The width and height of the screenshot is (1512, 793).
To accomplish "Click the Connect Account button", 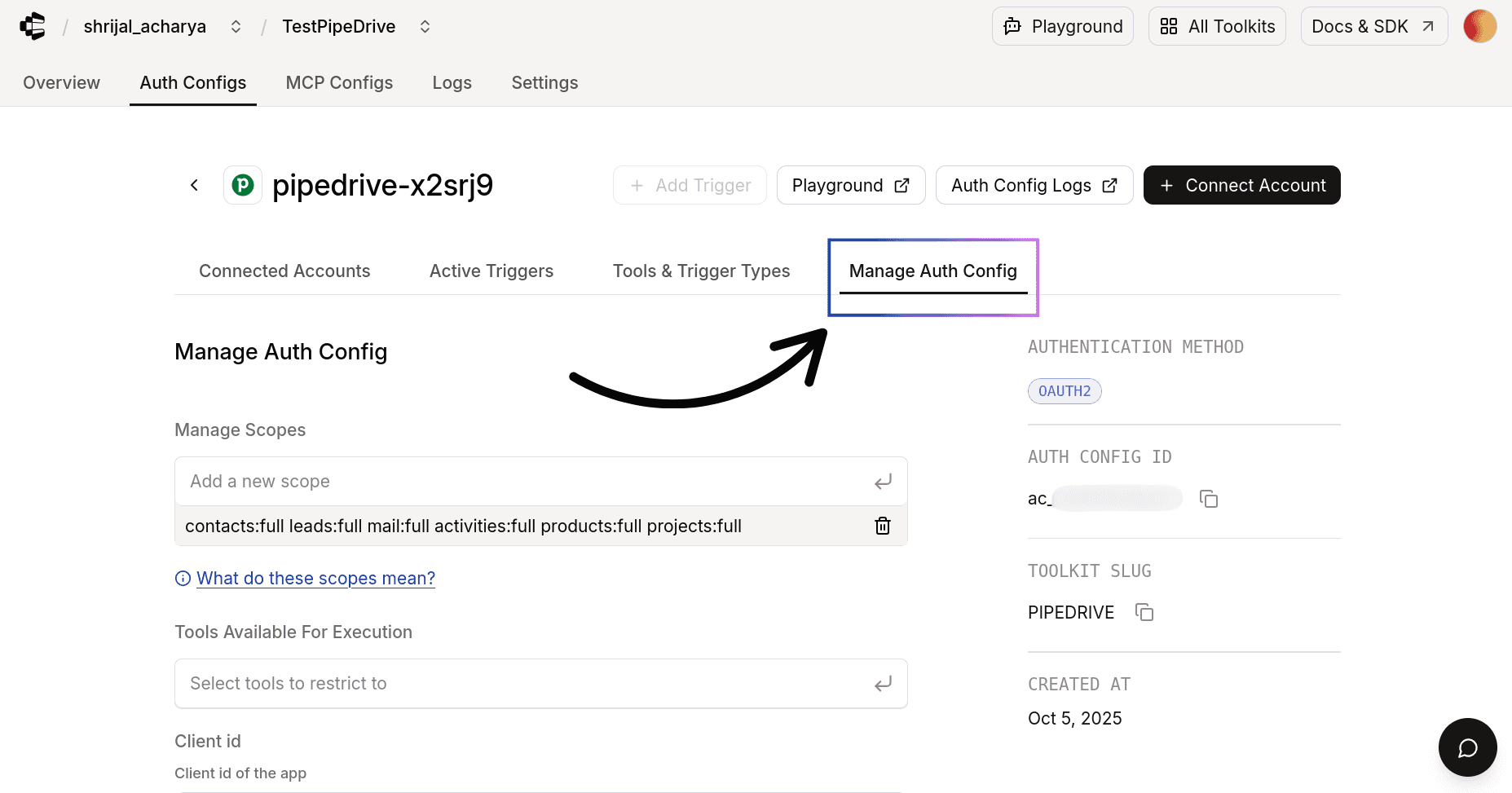I will [x=1241, y=185].
